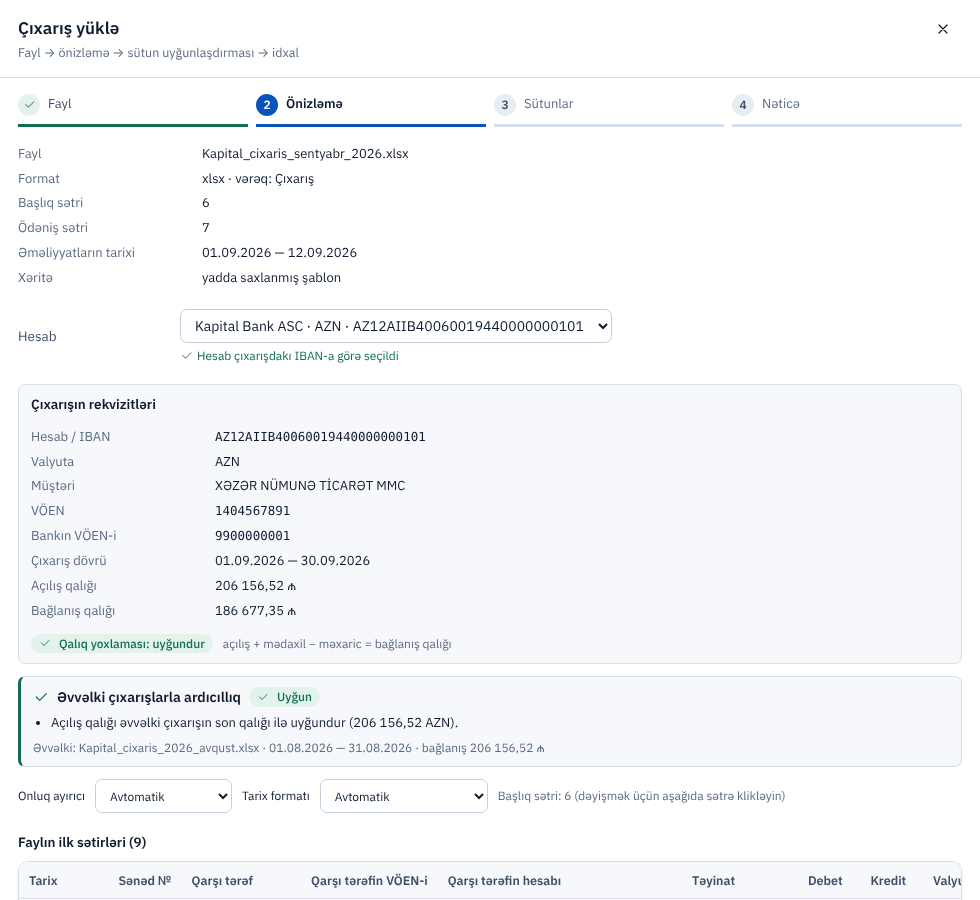
Task: Click the Əməliyyatların tarixi date range value
Action: tap(279, 252)
